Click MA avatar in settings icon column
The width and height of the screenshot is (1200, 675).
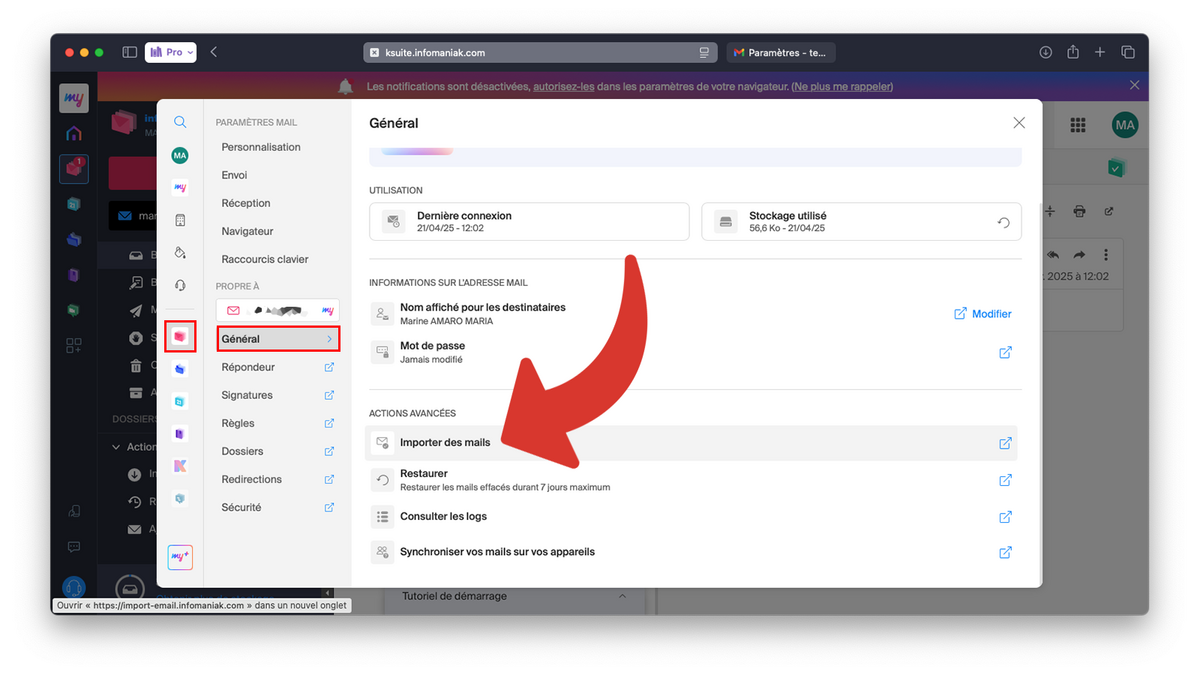tap(180, 155)
